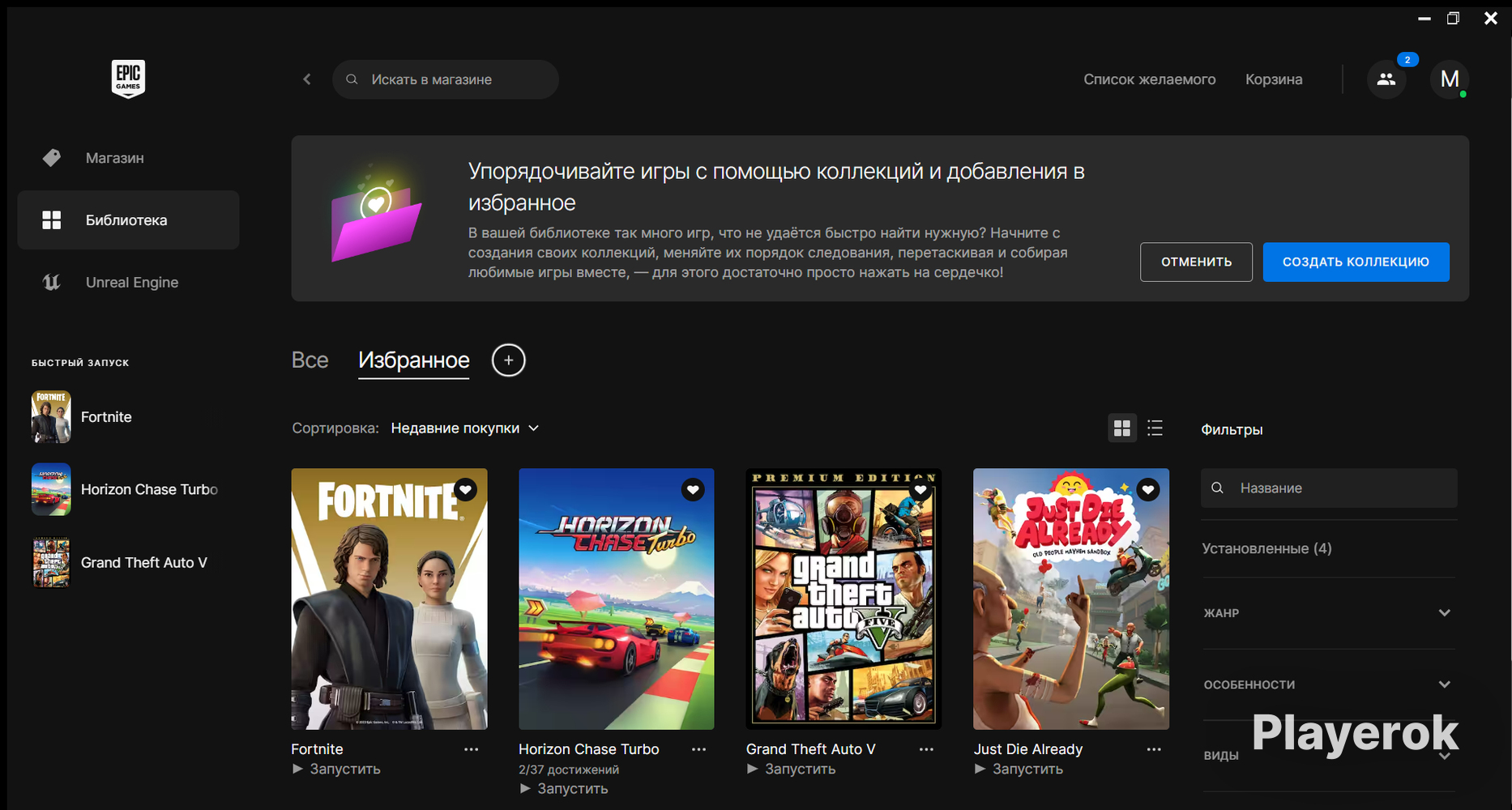Click the 2/37 достижений achievements text
1512x810 pixels.
569,769
